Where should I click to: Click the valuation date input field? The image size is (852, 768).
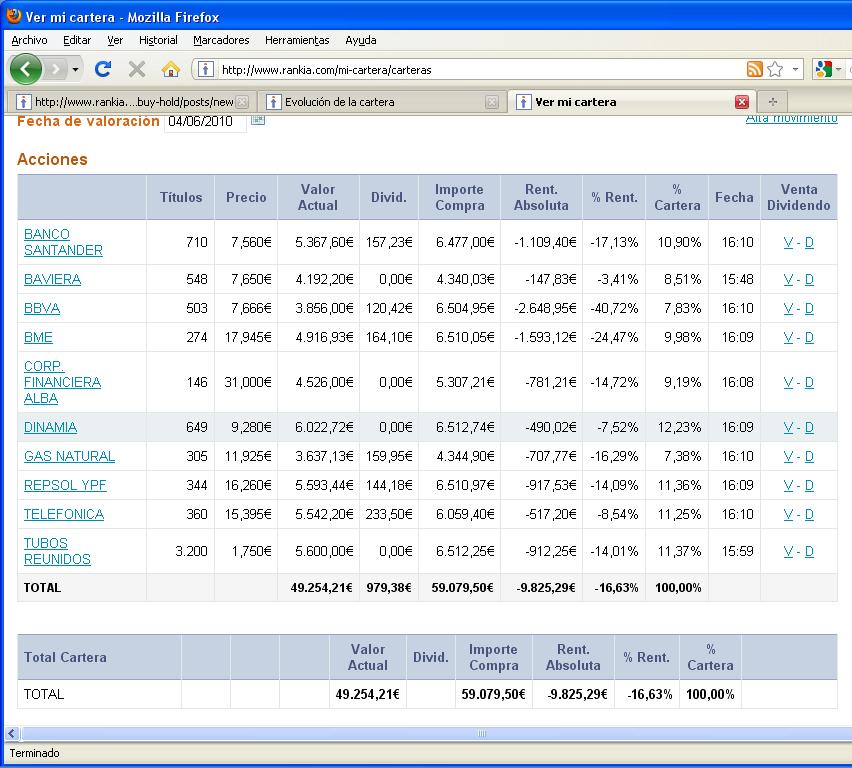pos(205,122)
